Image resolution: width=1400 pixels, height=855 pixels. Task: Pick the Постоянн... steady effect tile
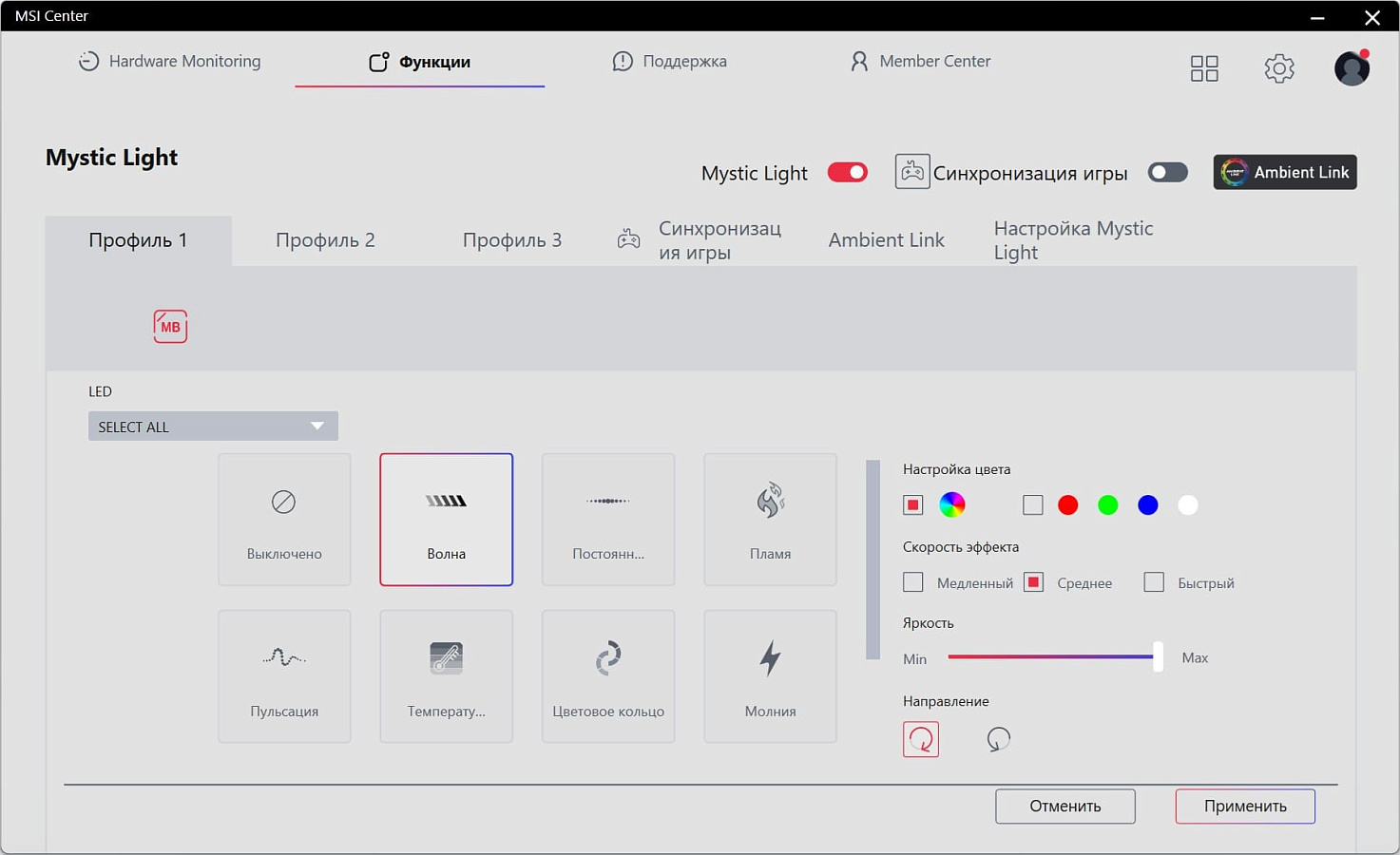[x=608, y=519]
